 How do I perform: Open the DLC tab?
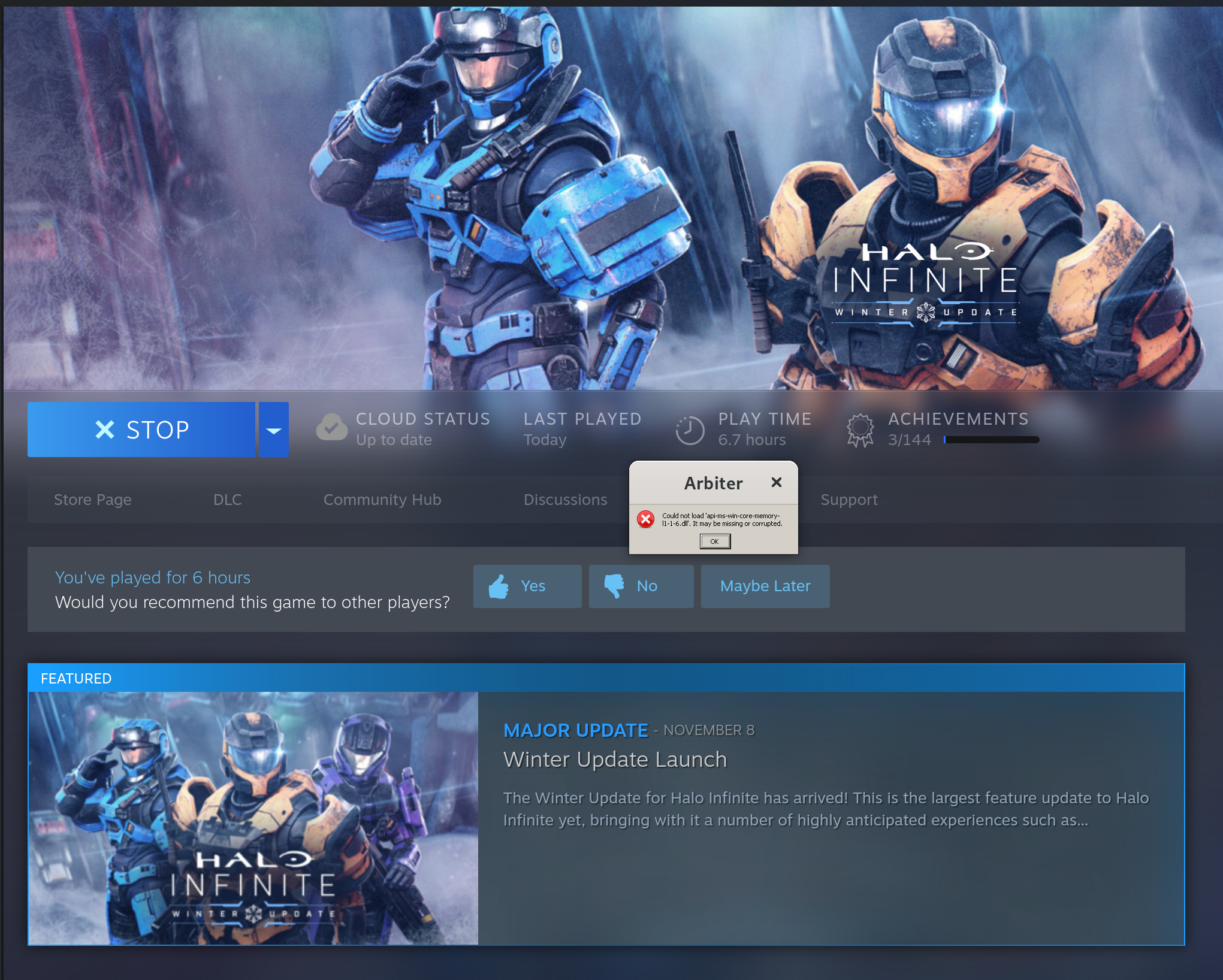[x=228, y=500]
